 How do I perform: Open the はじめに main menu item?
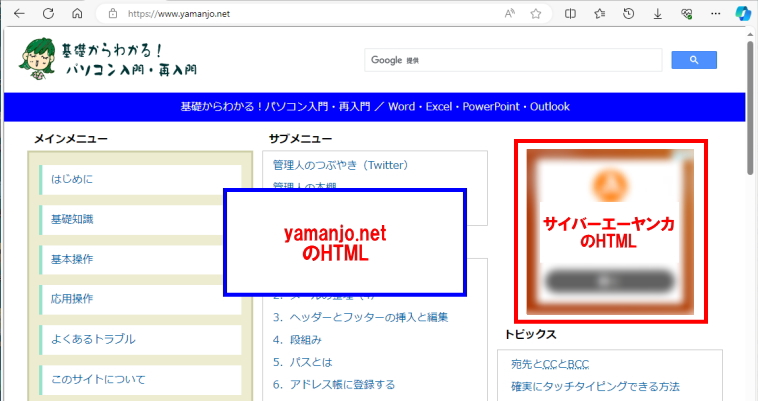[140, 180]
